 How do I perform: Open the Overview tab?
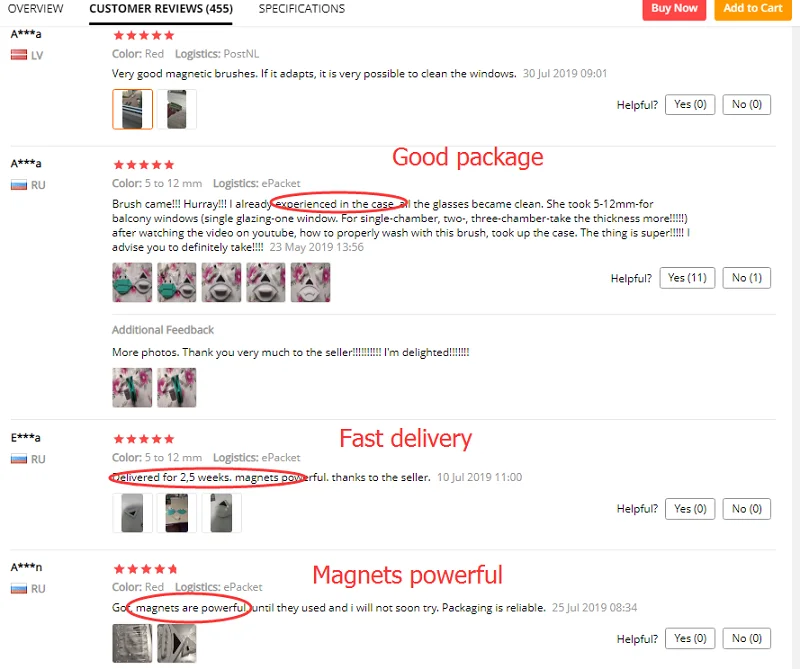click(x=35, y=9)
